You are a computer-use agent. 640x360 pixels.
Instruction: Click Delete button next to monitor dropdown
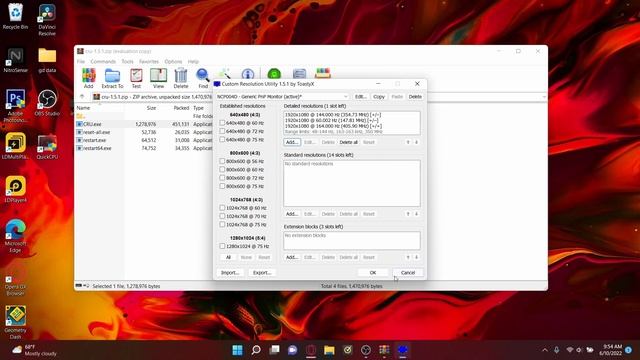pyautogui.click(x=415, y=97)
